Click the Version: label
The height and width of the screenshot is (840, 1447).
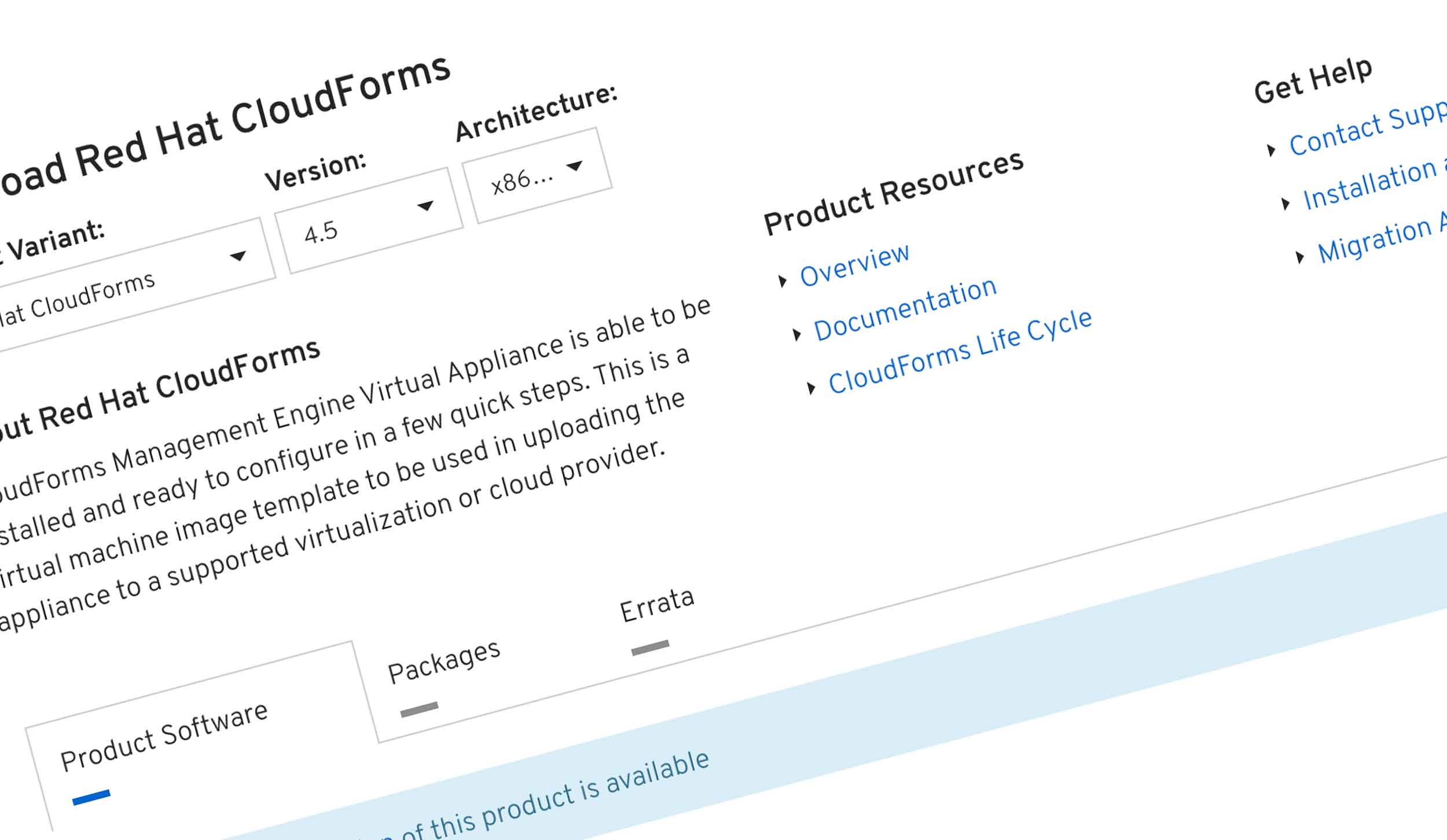tap(315, 171)
